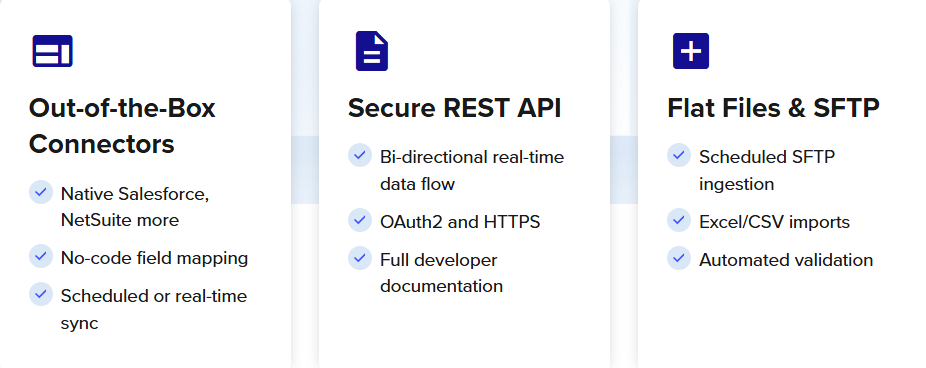Select the Out-of-the-Box Connectors heading
926x368 pixels.
pos(122,126)
